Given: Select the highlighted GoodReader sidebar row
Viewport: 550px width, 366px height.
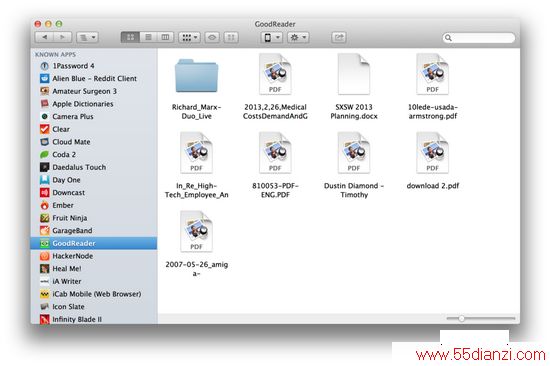Looking at the screenshot, I should pos(94,243).
